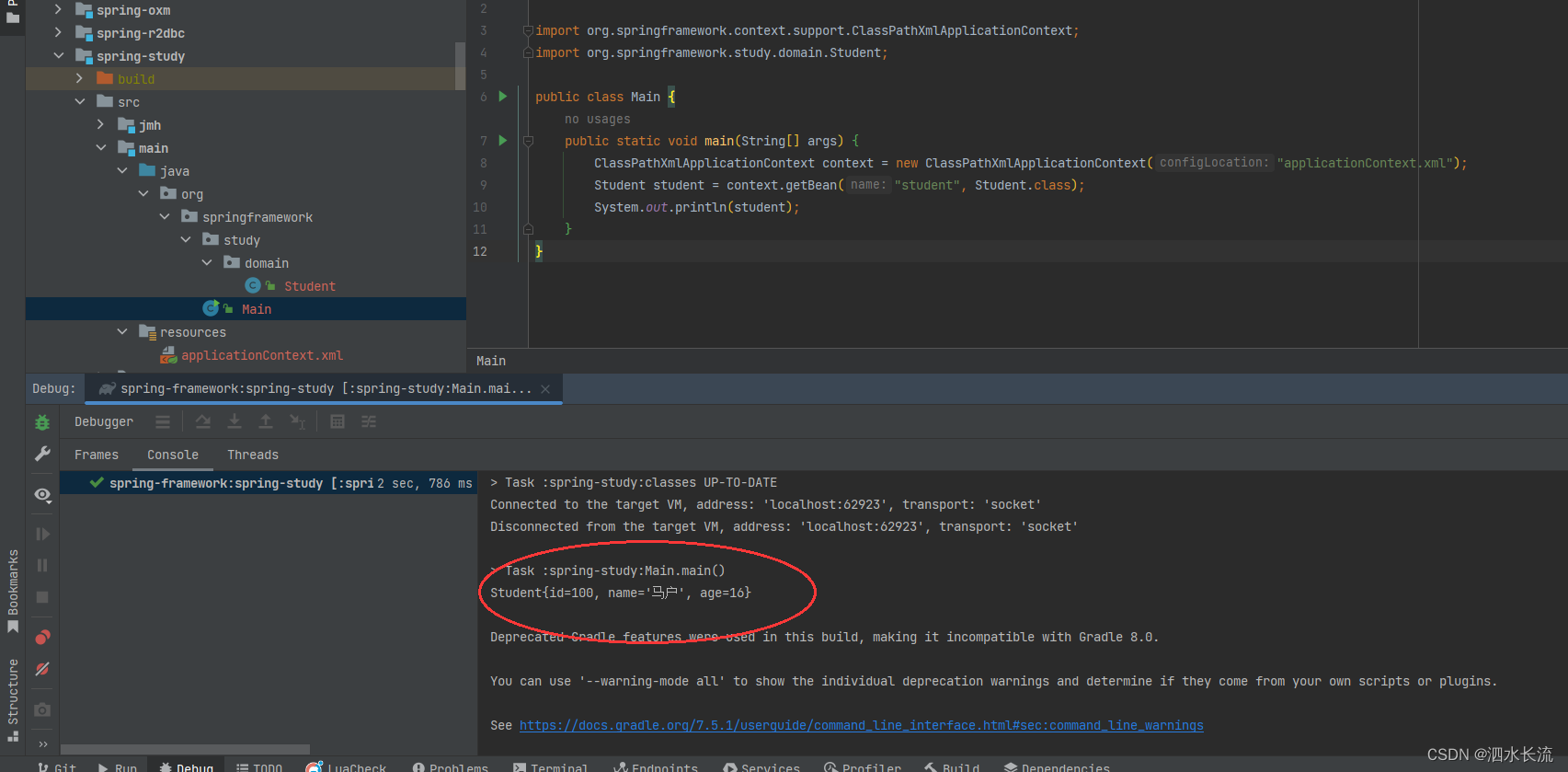The height and width of the screenshot is (772, 1568).
Task: Open the Gradle docs command_line_warnings link
Action: pos(861,725)
